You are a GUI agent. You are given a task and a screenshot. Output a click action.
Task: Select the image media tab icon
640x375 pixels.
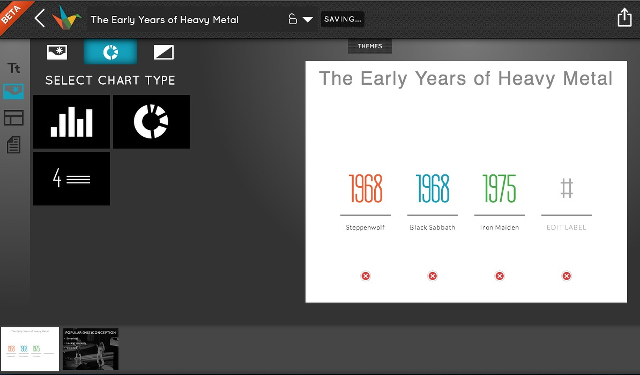click(x=57, y=52)
